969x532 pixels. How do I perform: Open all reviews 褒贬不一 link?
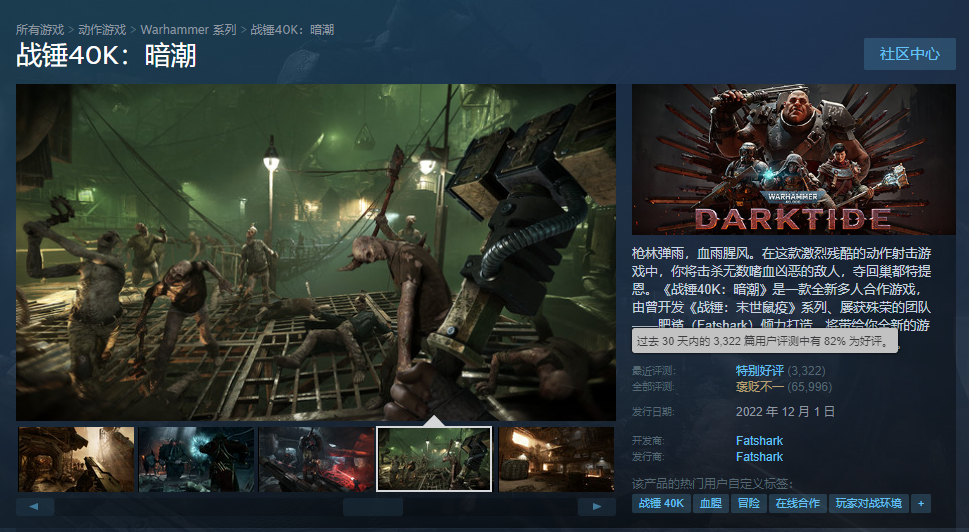tap(760, 387)
